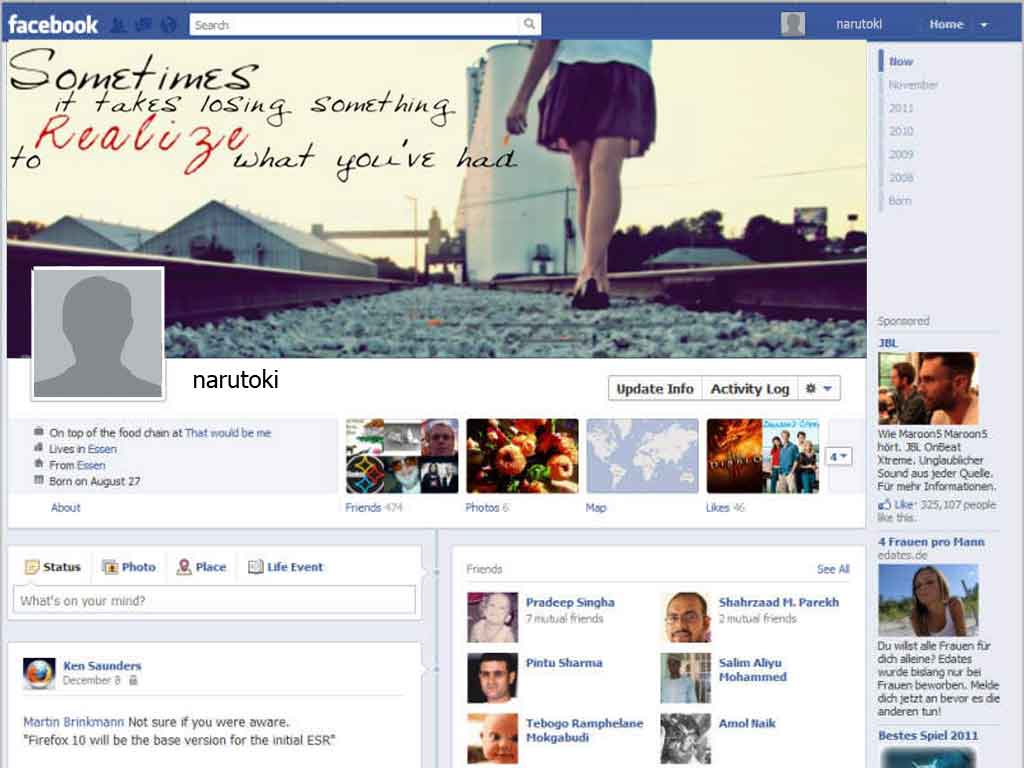1024x768 pixels.
Task: Open the messages icon in top bar
Action: [x=143, y=25]
